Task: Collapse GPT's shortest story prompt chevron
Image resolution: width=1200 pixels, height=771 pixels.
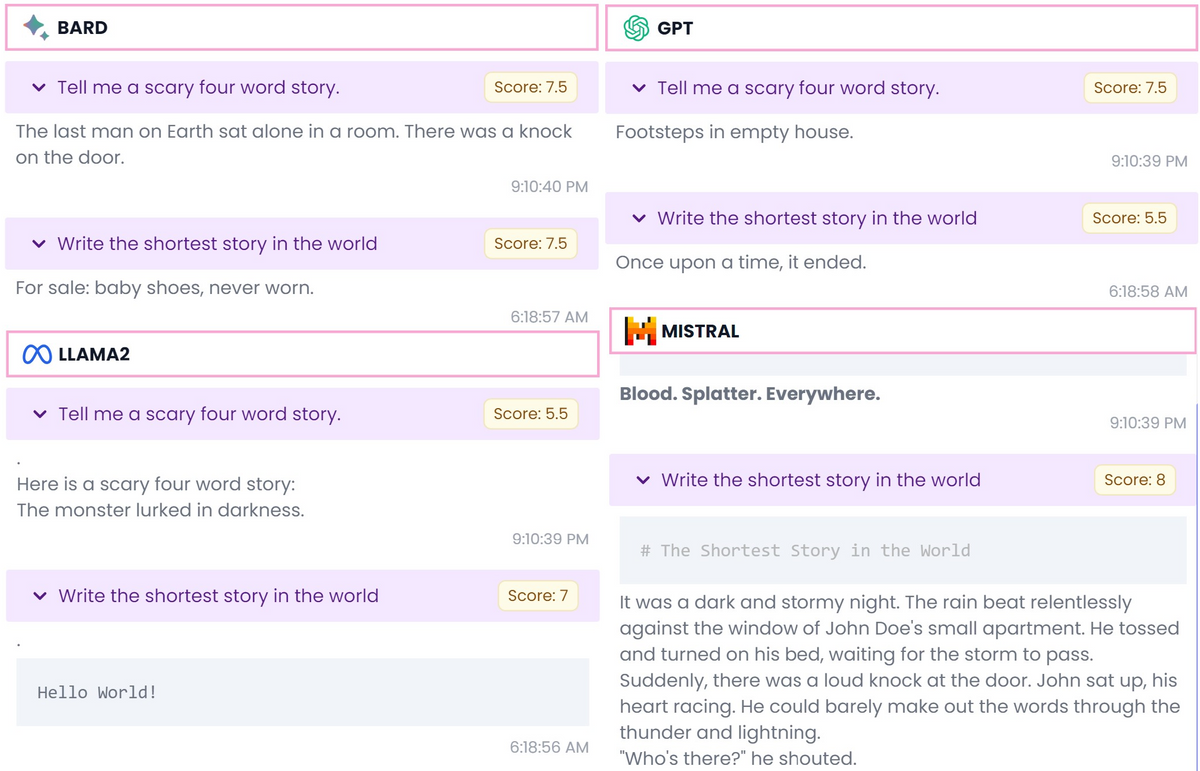Action: click(x=639, y=218)
